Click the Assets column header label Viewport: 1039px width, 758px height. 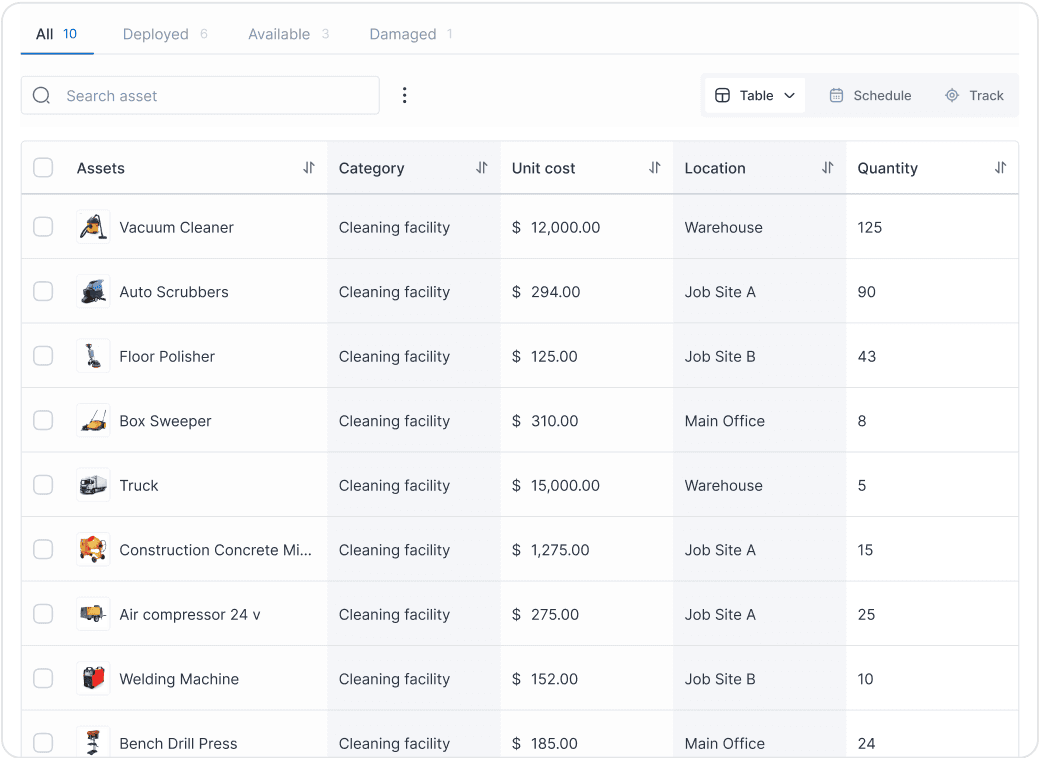tap(101, 168)
